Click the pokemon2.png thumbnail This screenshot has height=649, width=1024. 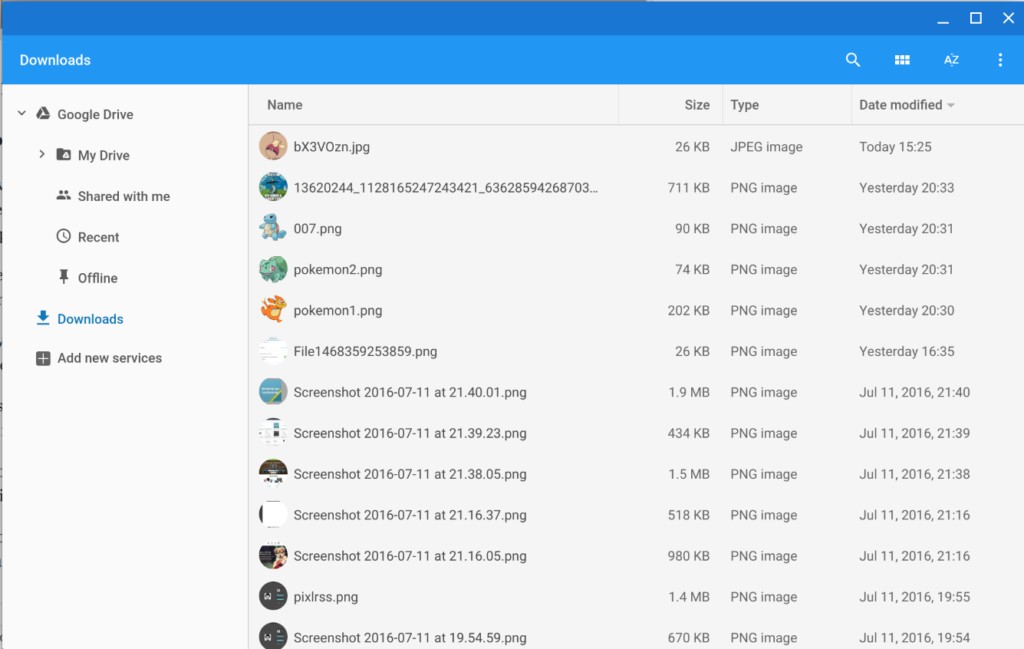click(273, 269)
